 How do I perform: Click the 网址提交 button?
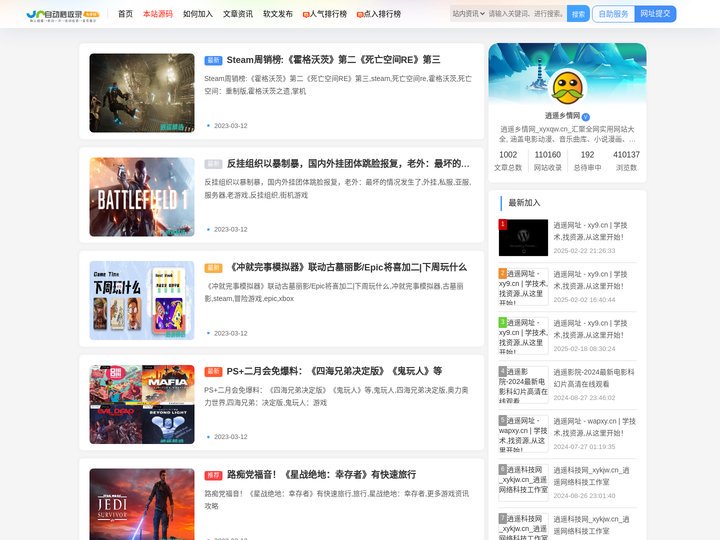click(x=655, y=14)
